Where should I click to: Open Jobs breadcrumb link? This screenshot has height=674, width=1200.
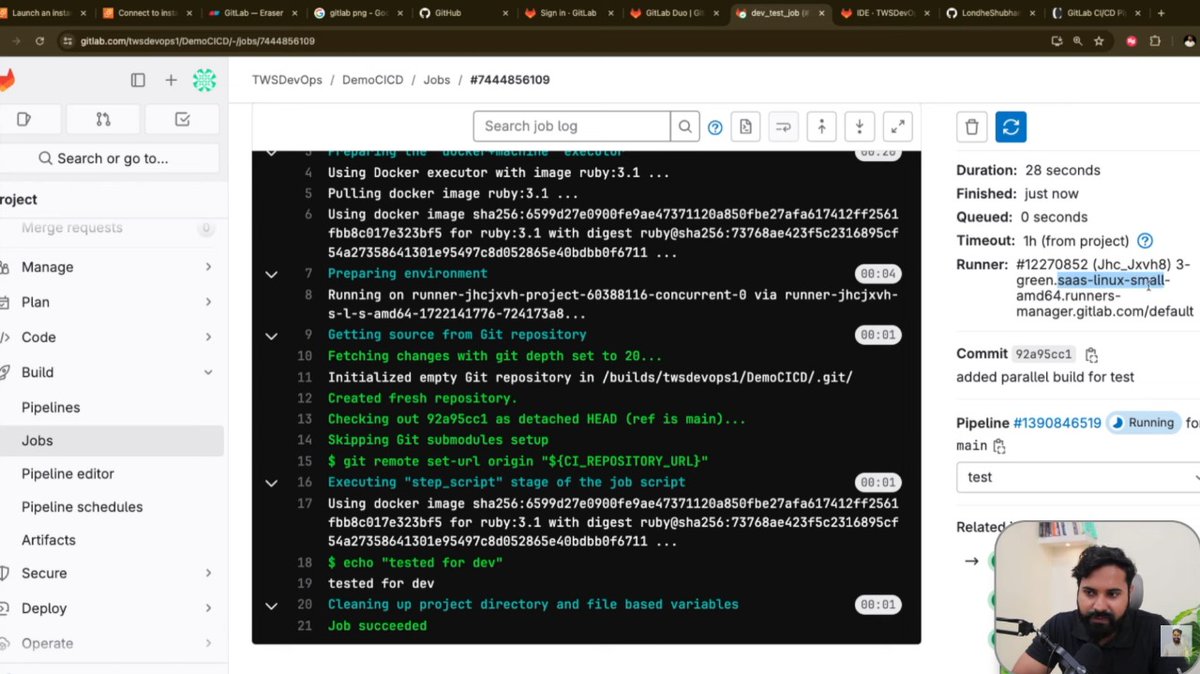(437, 80)
